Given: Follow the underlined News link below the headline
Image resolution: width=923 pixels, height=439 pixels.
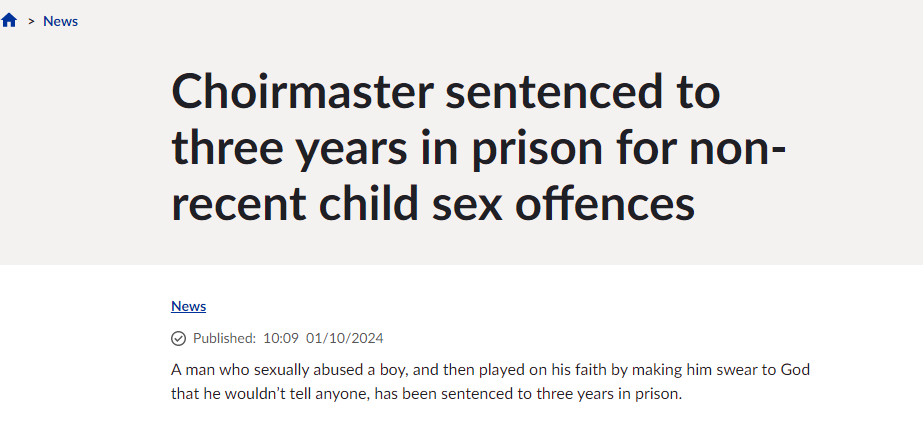Looking at the screenshot, I should (x=188, y=306).
